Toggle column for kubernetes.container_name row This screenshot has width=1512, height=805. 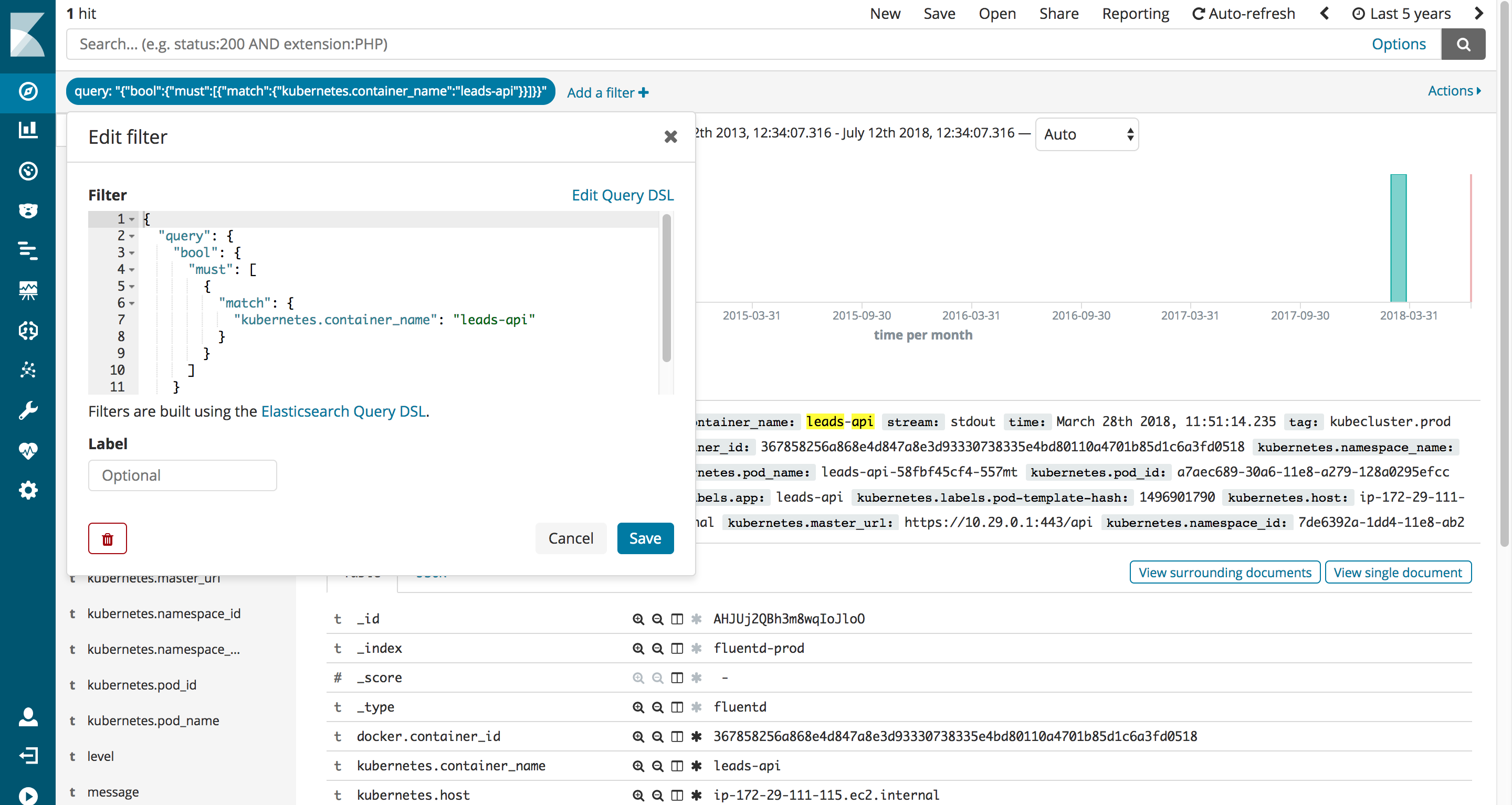(677, 766)
